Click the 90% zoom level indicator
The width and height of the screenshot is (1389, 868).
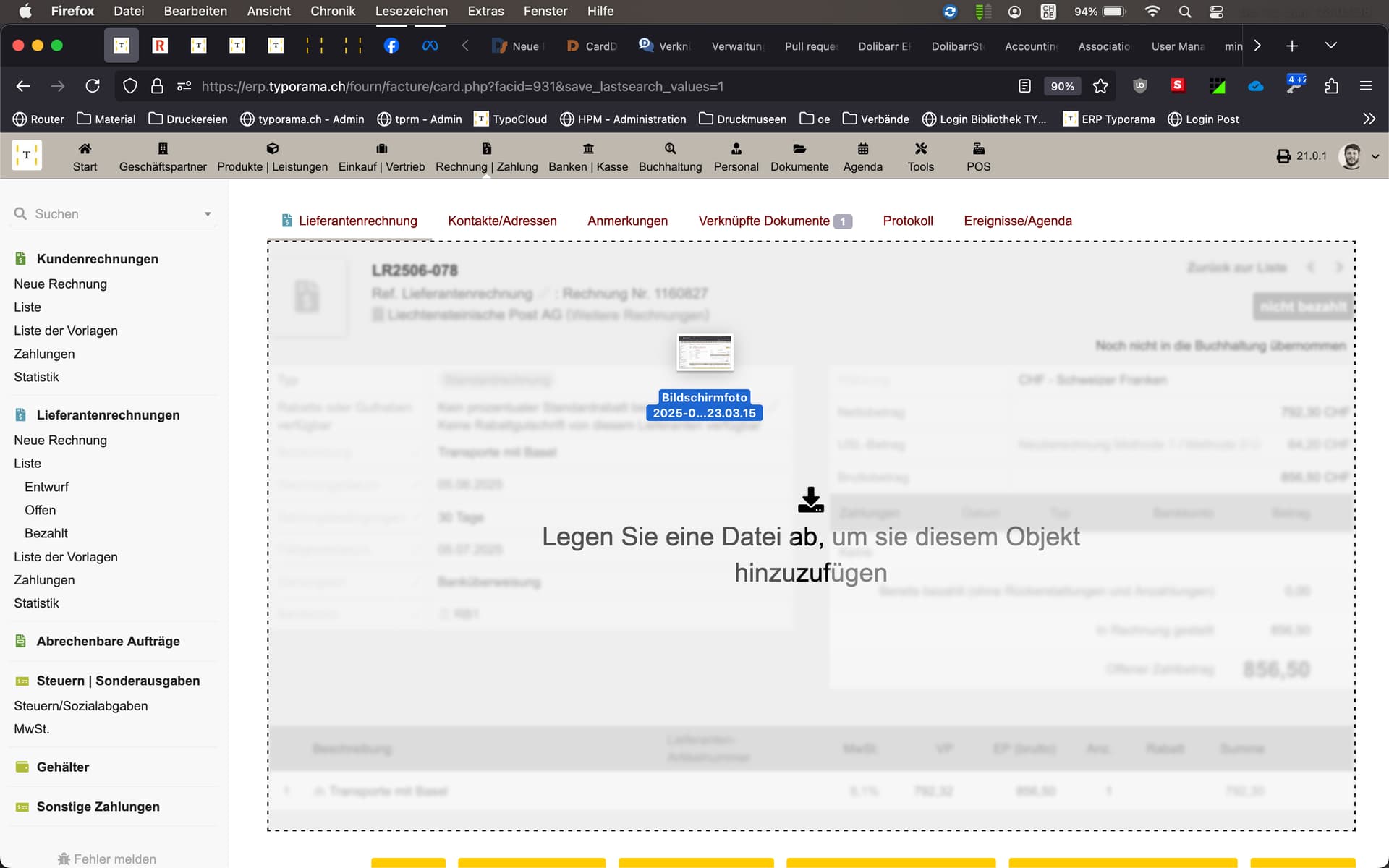pos(1062,86)
